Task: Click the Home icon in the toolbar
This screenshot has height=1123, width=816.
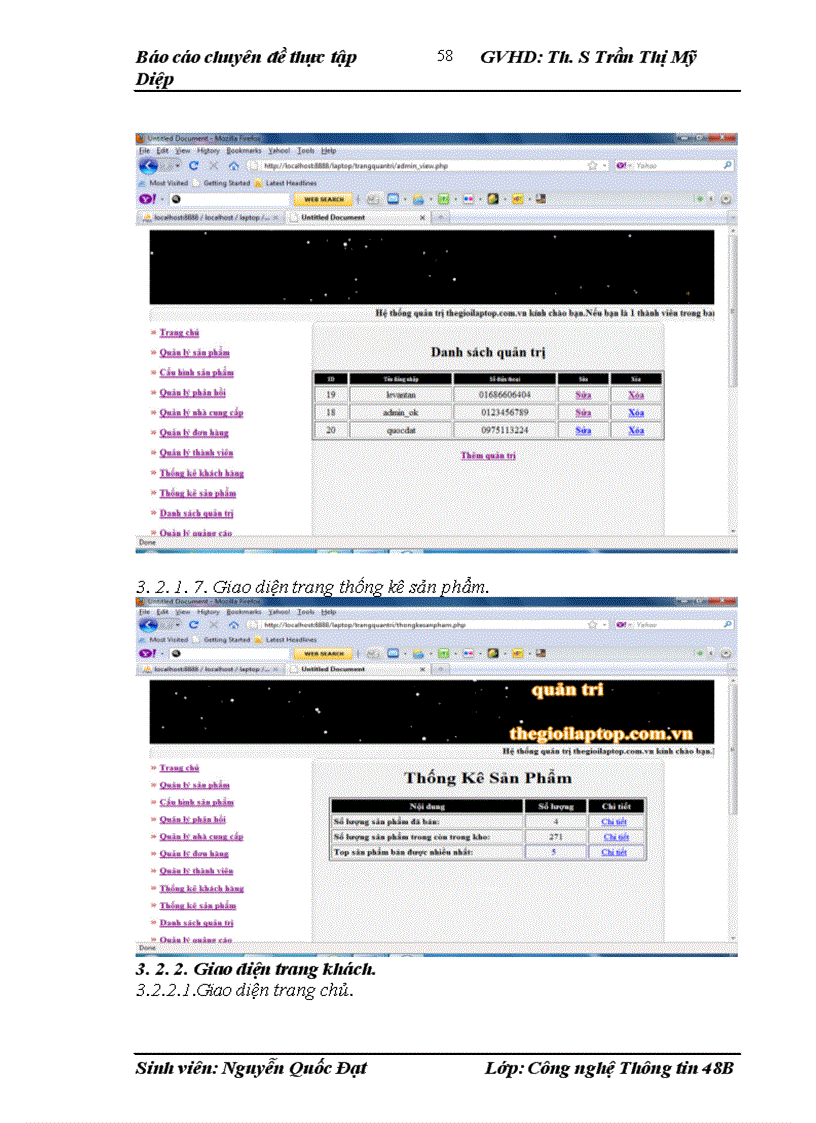Action: 233,165
